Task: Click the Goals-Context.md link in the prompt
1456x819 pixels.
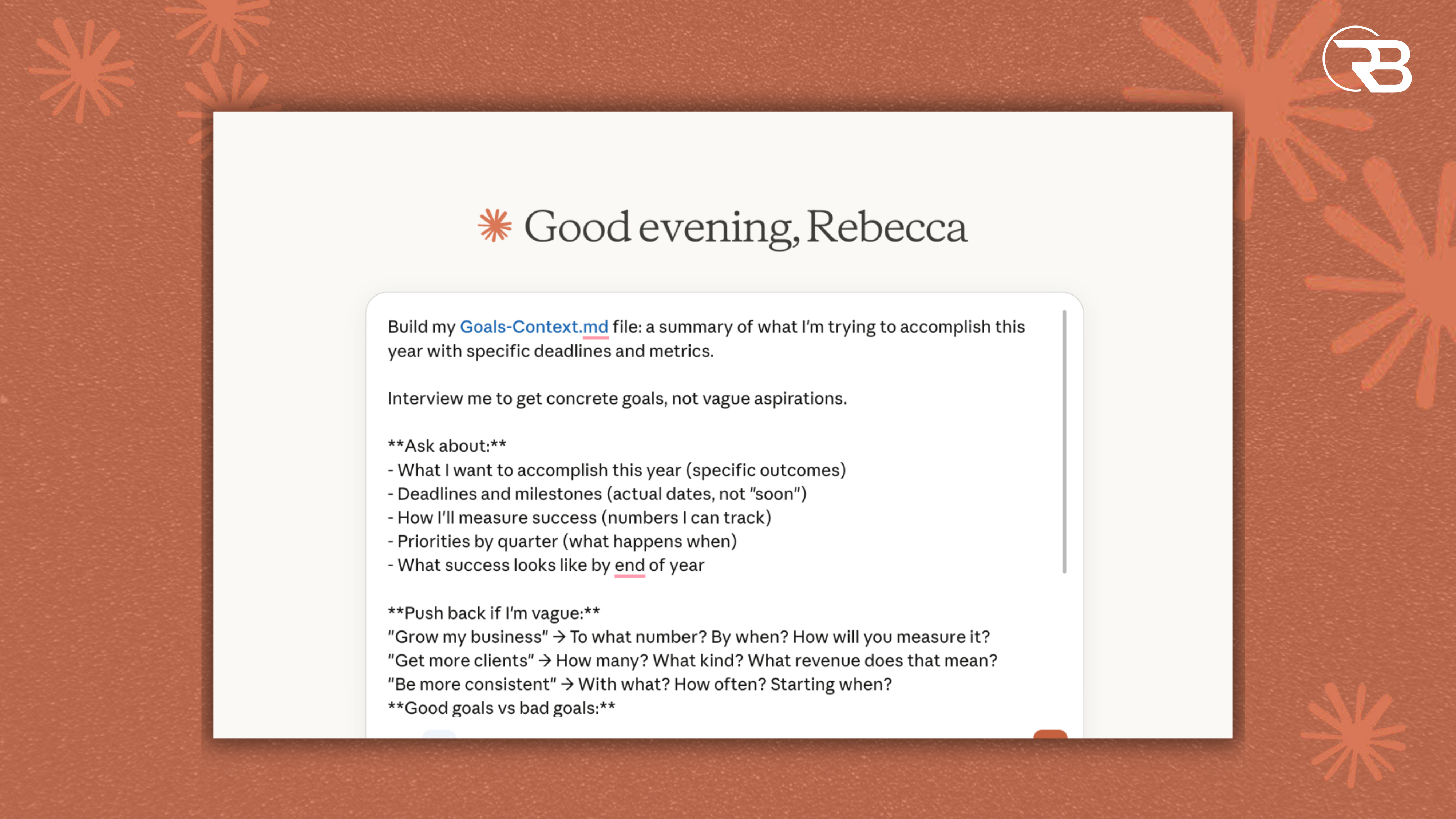Action: click(x=534, y=327)
